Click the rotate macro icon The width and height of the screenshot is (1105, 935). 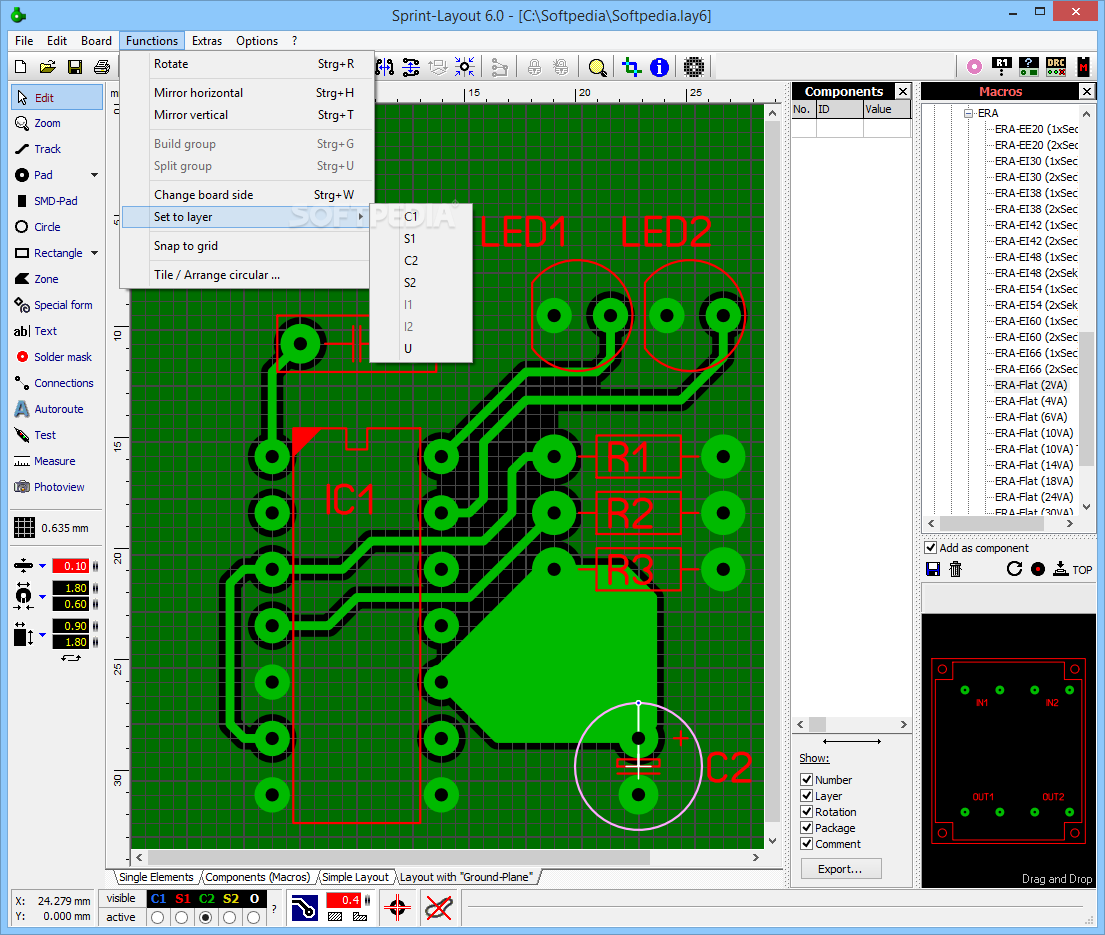click(x=1014, y=569)
